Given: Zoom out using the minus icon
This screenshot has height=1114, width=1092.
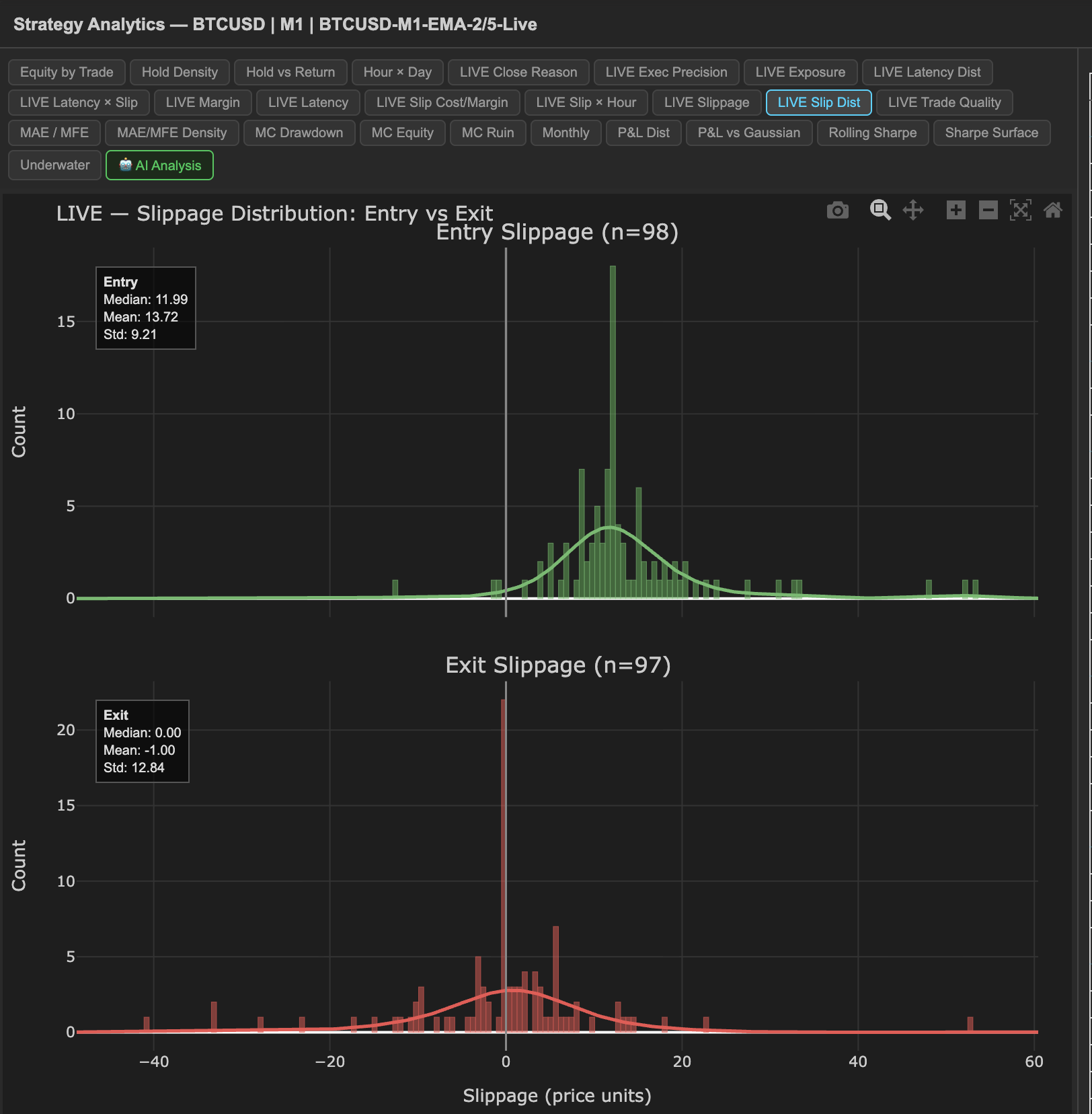Looking at the screenshot, I should point(988,211).
